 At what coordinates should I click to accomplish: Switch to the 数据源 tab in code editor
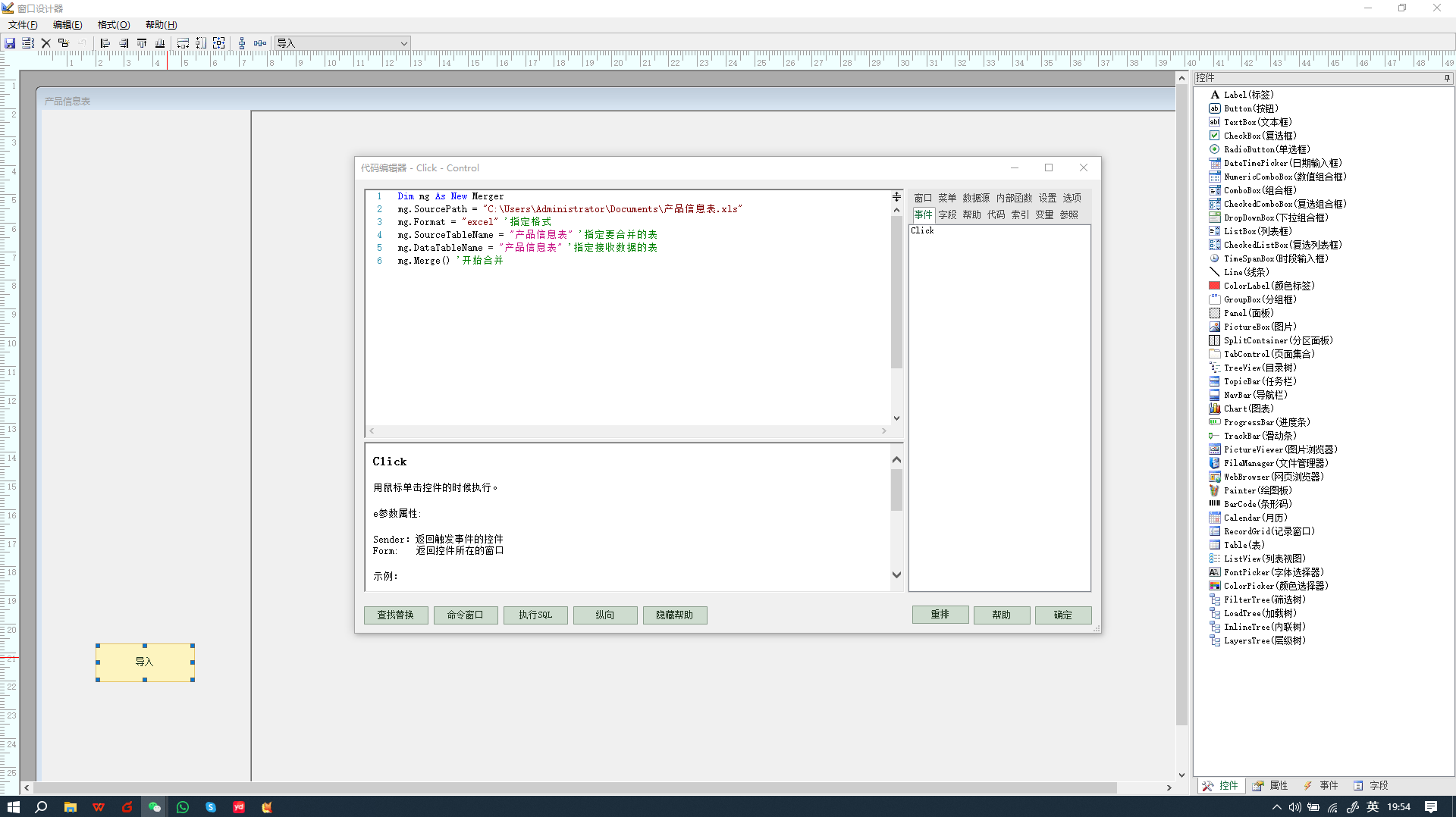976,198
